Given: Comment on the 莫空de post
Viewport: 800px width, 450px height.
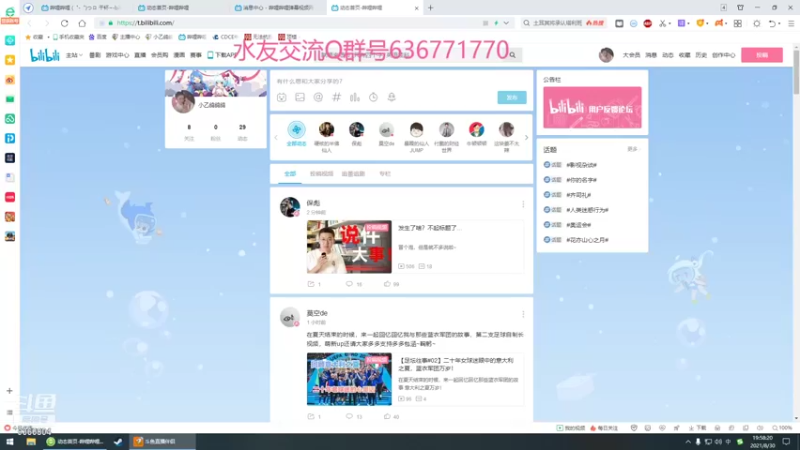Looking at the screenshot, I should 354,416.
